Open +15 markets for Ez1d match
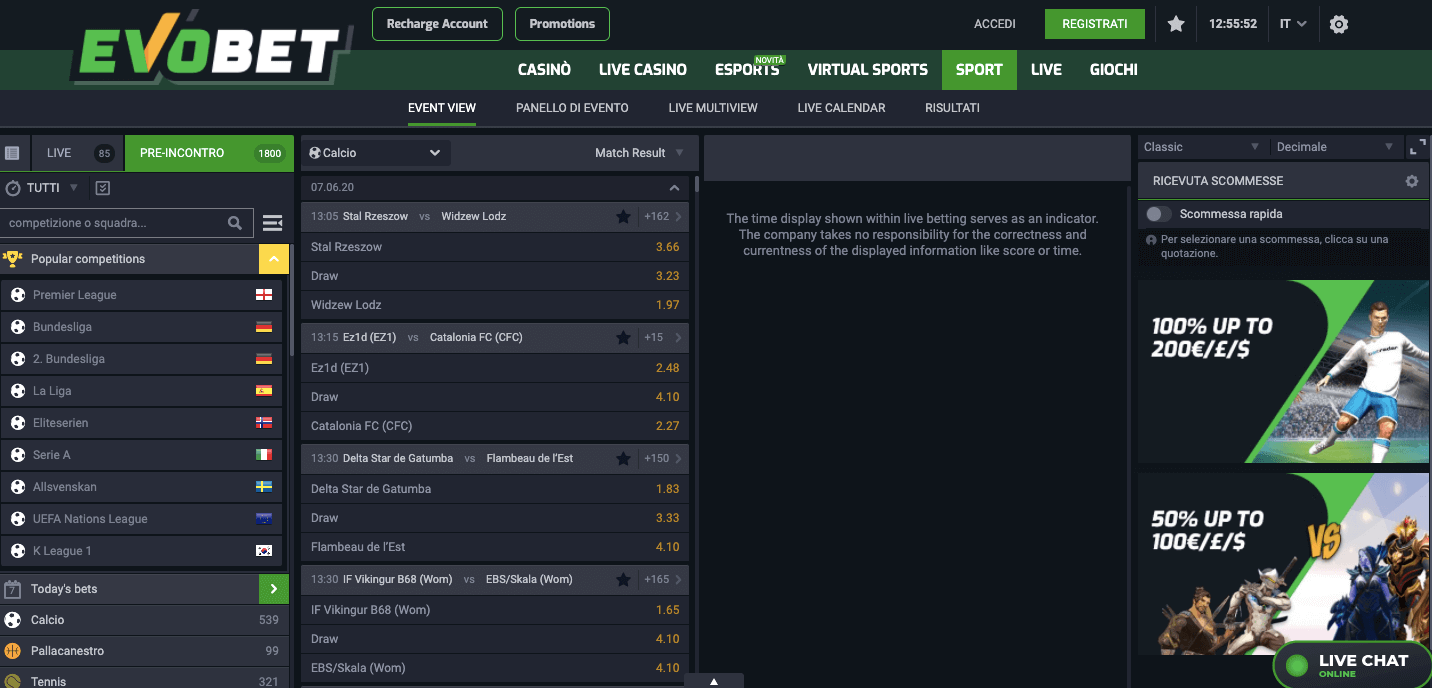1432x688 pixels. point(664,338)
